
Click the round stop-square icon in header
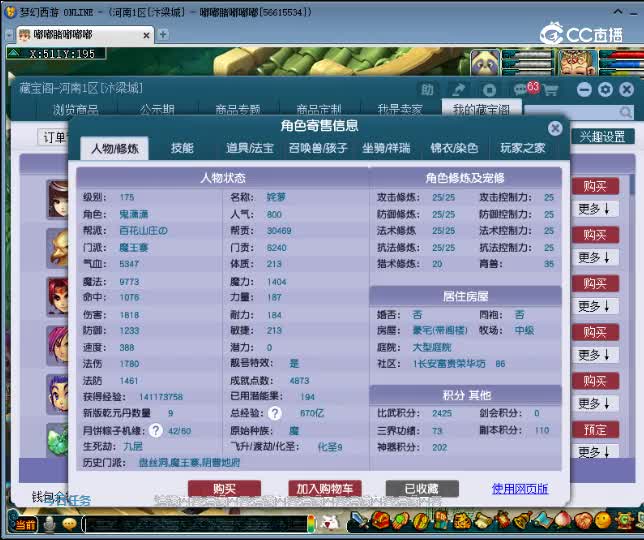[x=489, y=90]
